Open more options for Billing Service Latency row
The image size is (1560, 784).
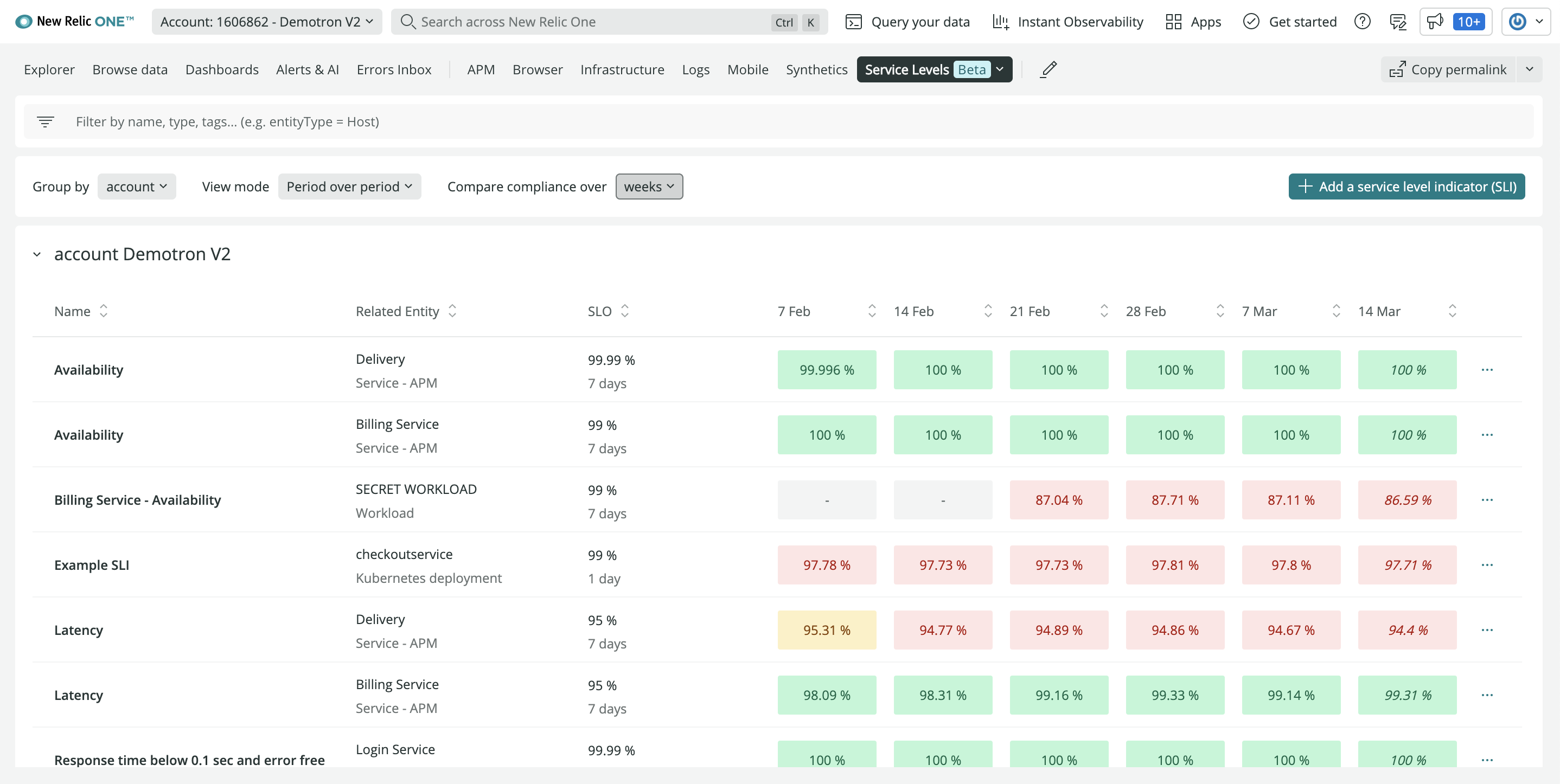(1487, 695)
